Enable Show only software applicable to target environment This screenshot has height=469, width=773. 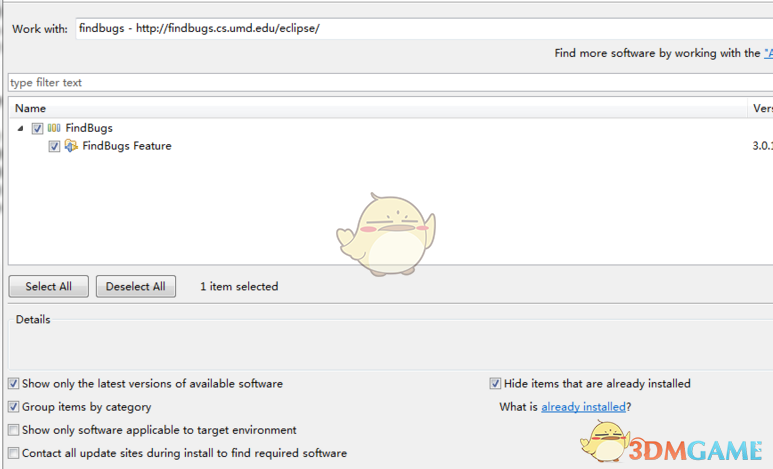13,430
